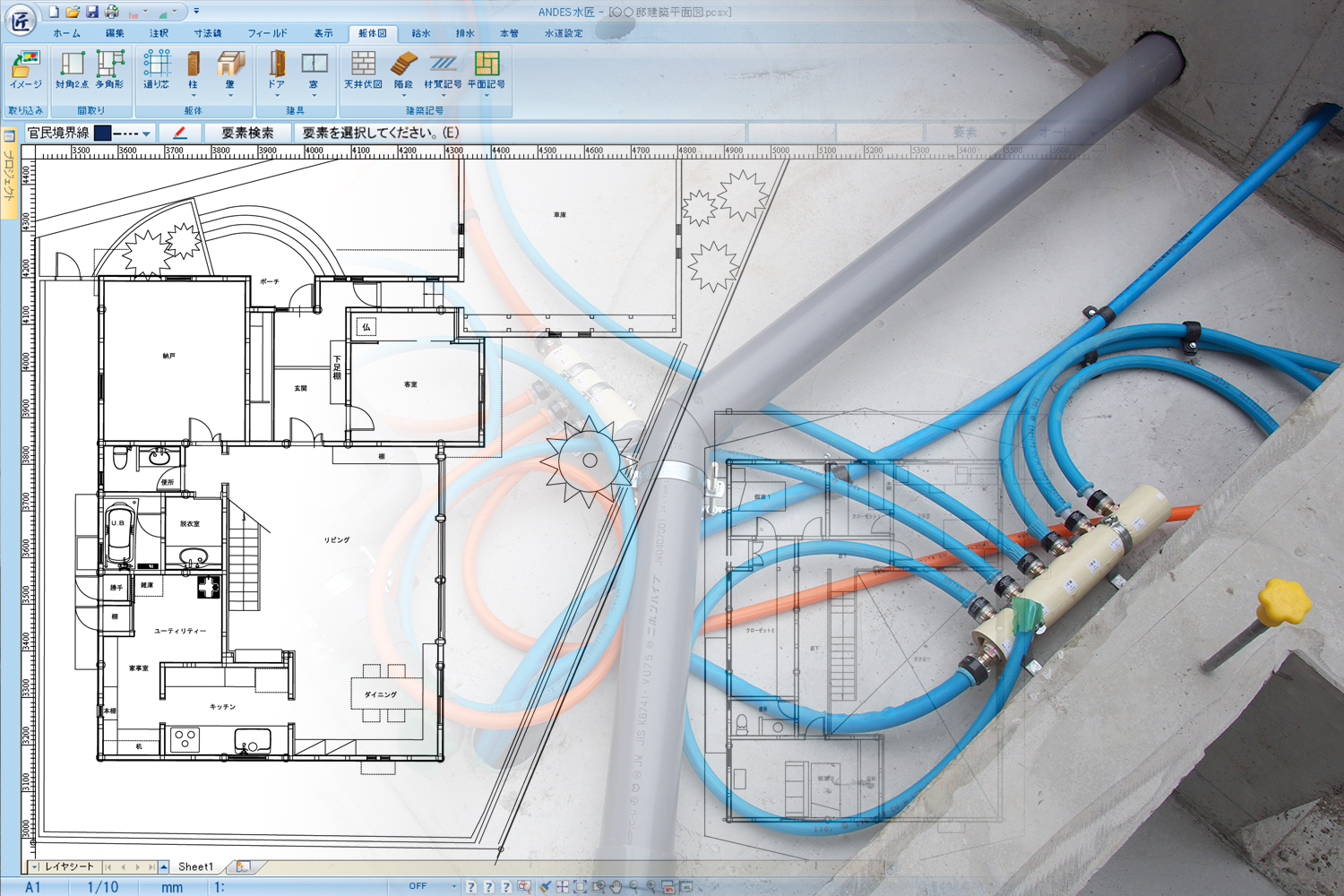The image size is (1344, 896).
Task: Click the add new sheet tab icon
Action: pos(243,867)
